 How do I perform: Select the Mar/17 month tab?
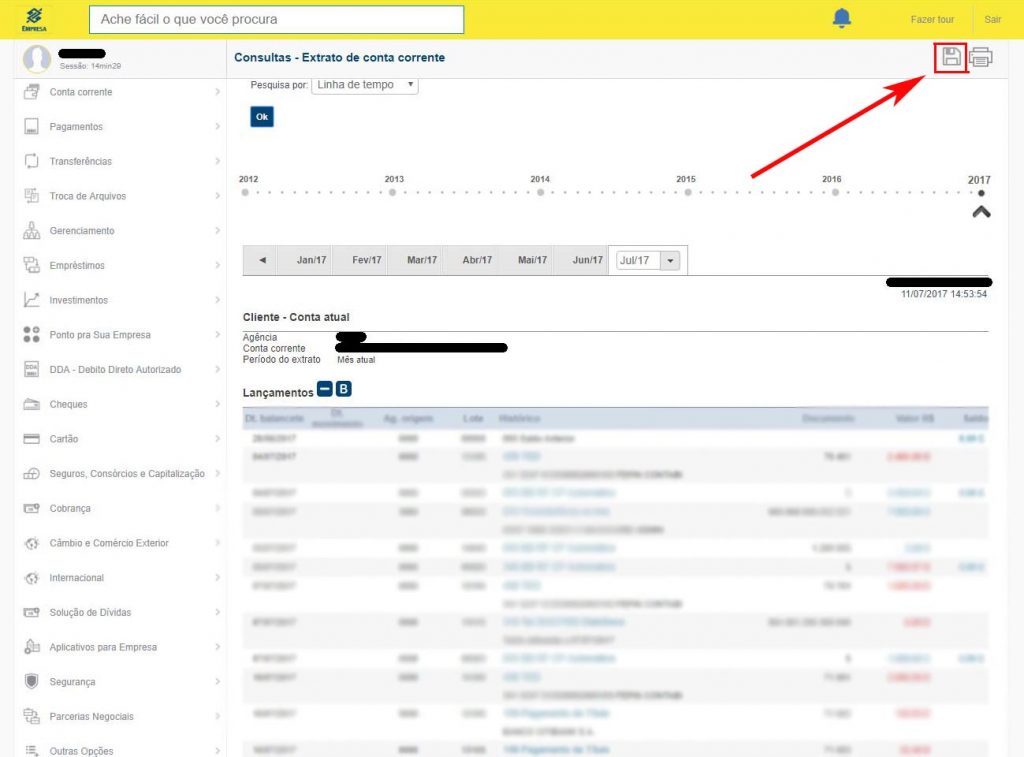[422, 261]
